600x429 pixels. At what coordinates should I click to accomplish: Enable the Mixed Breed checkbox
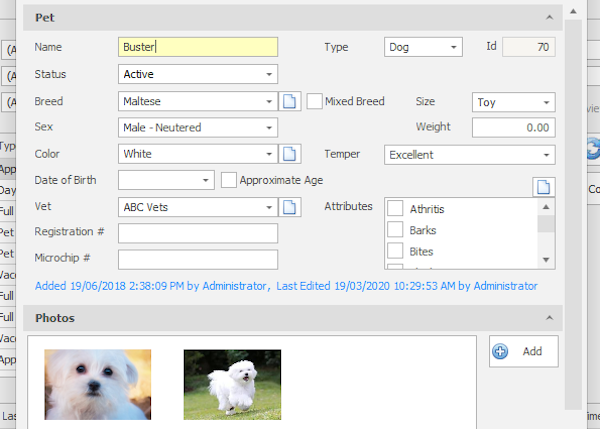pos(315,101)
